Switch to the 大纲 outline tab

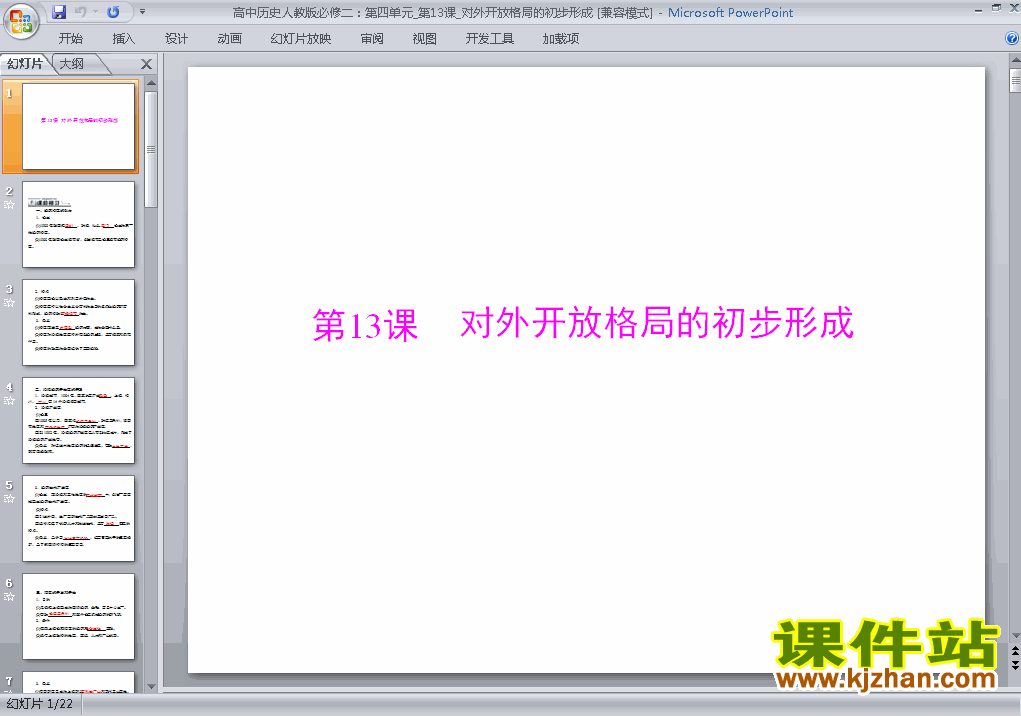pos(73,64)
